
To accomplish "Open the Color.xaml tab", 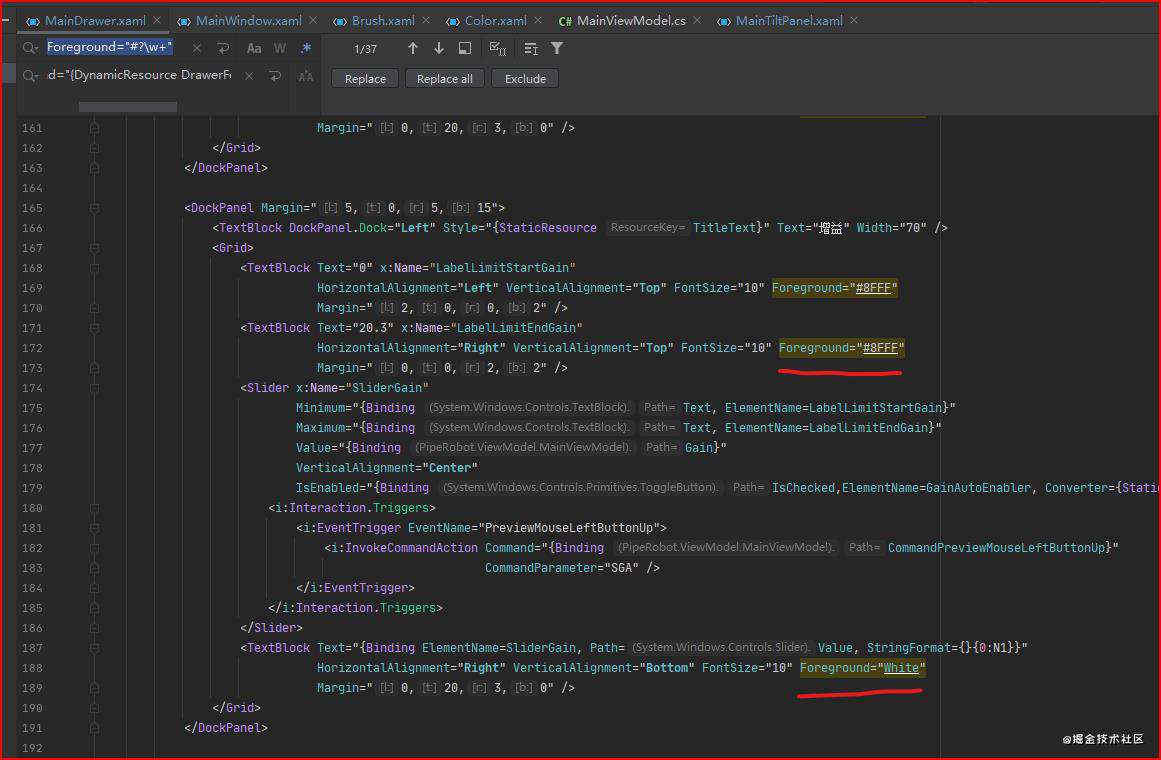I will click(x=494, y=21).
